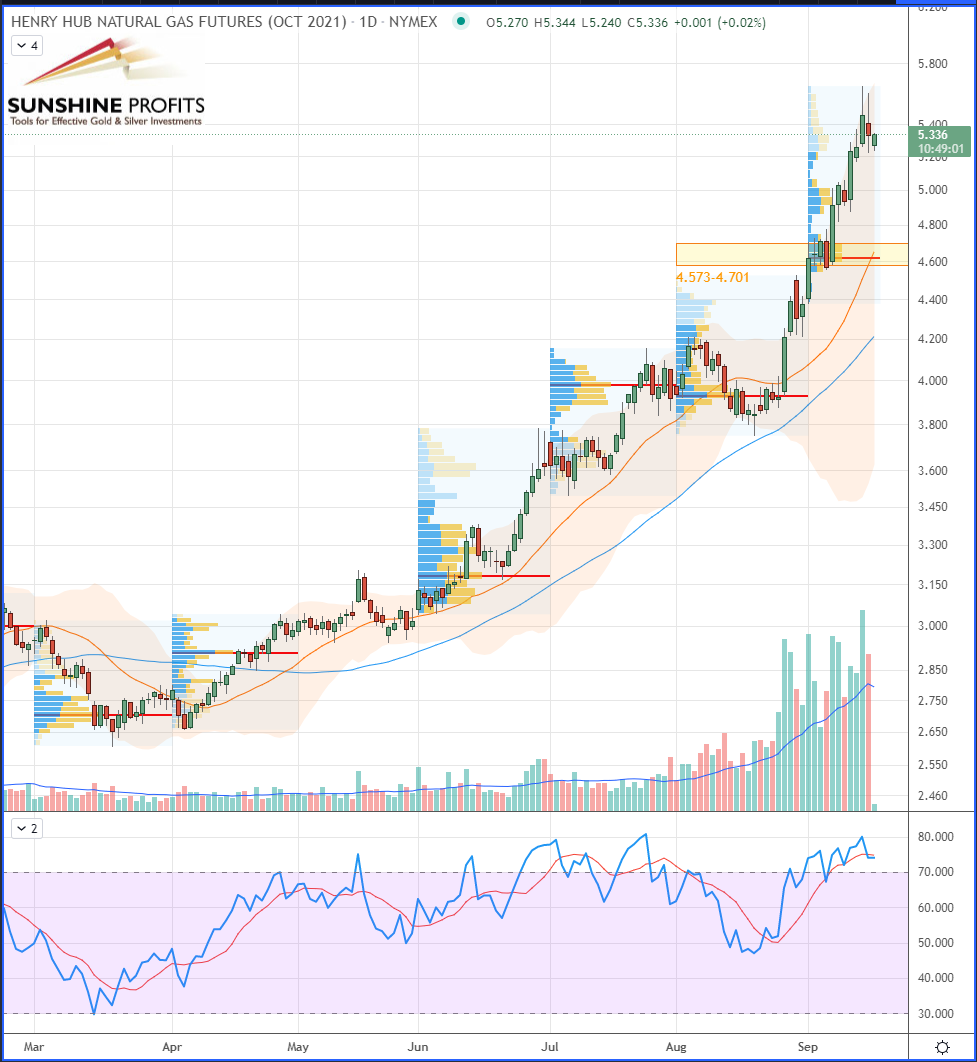Click the 5.800 price axis label
Screen dimensions: 977x1062
pos(932,64)
